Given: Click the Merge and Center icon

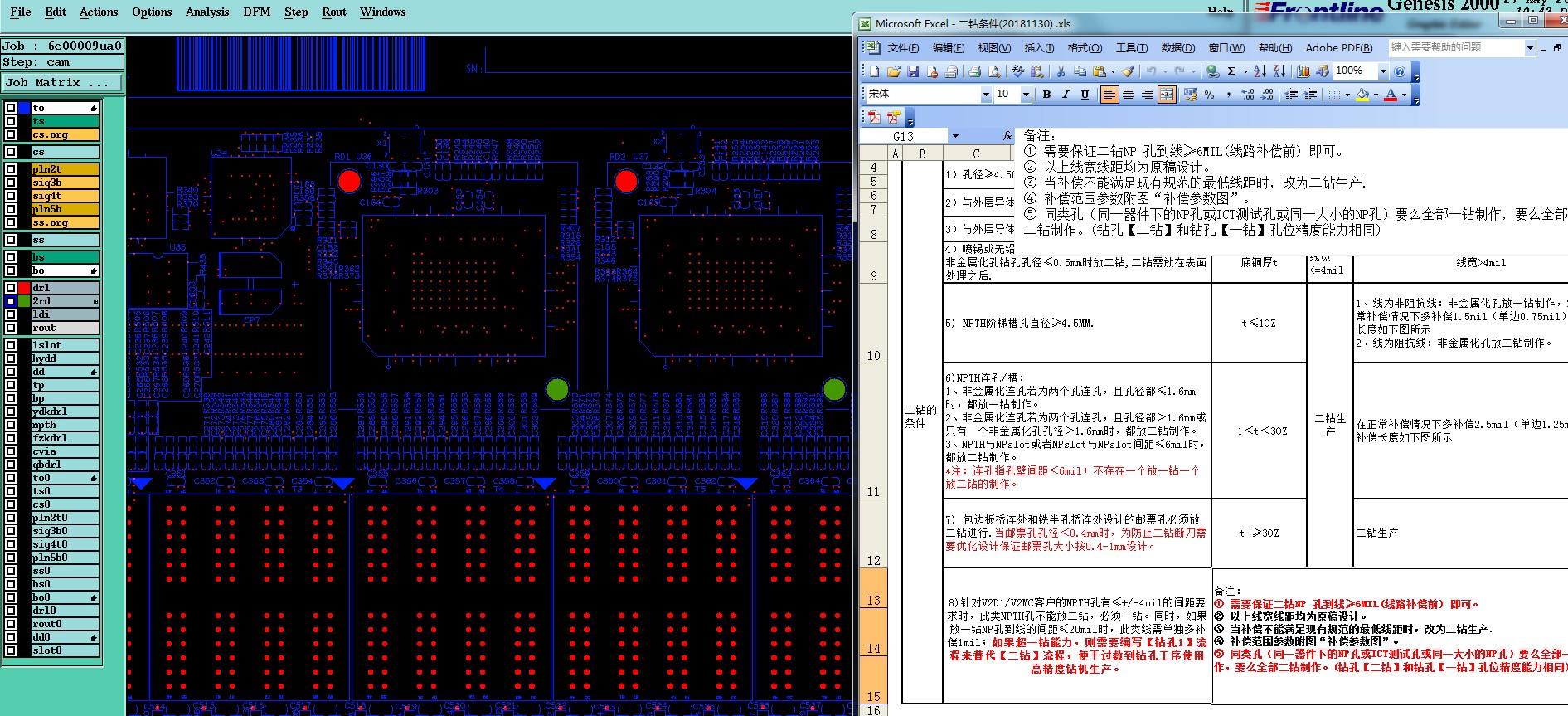Looking at the screenshot, I should 1167,95.
